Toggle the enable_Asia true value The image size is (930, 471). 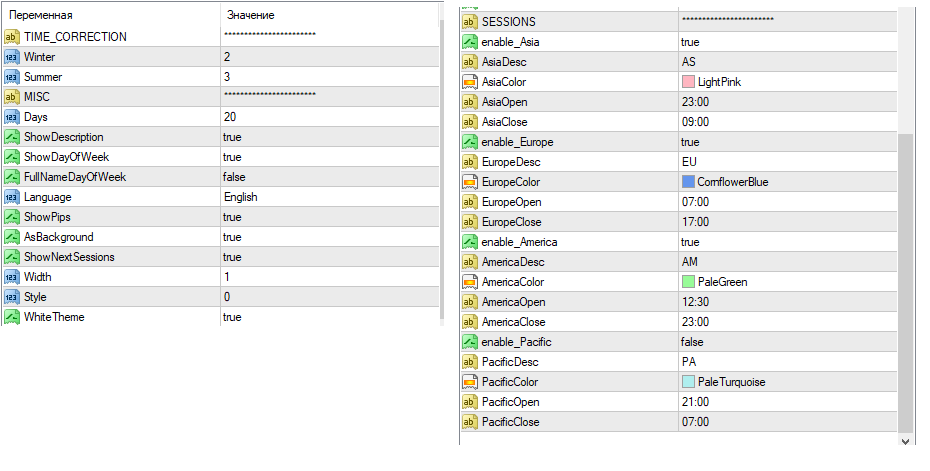(690, 42)
